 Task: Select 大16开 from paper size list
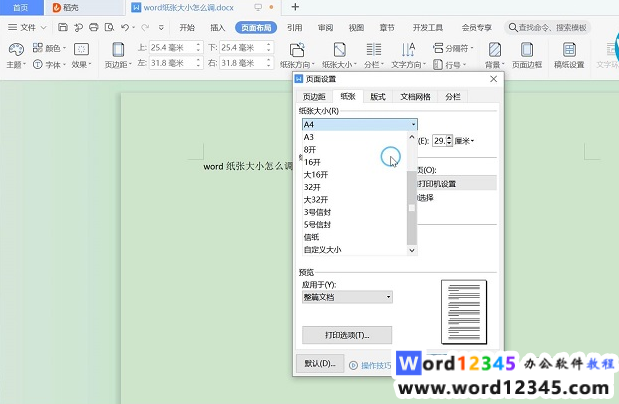click(355, 175)
